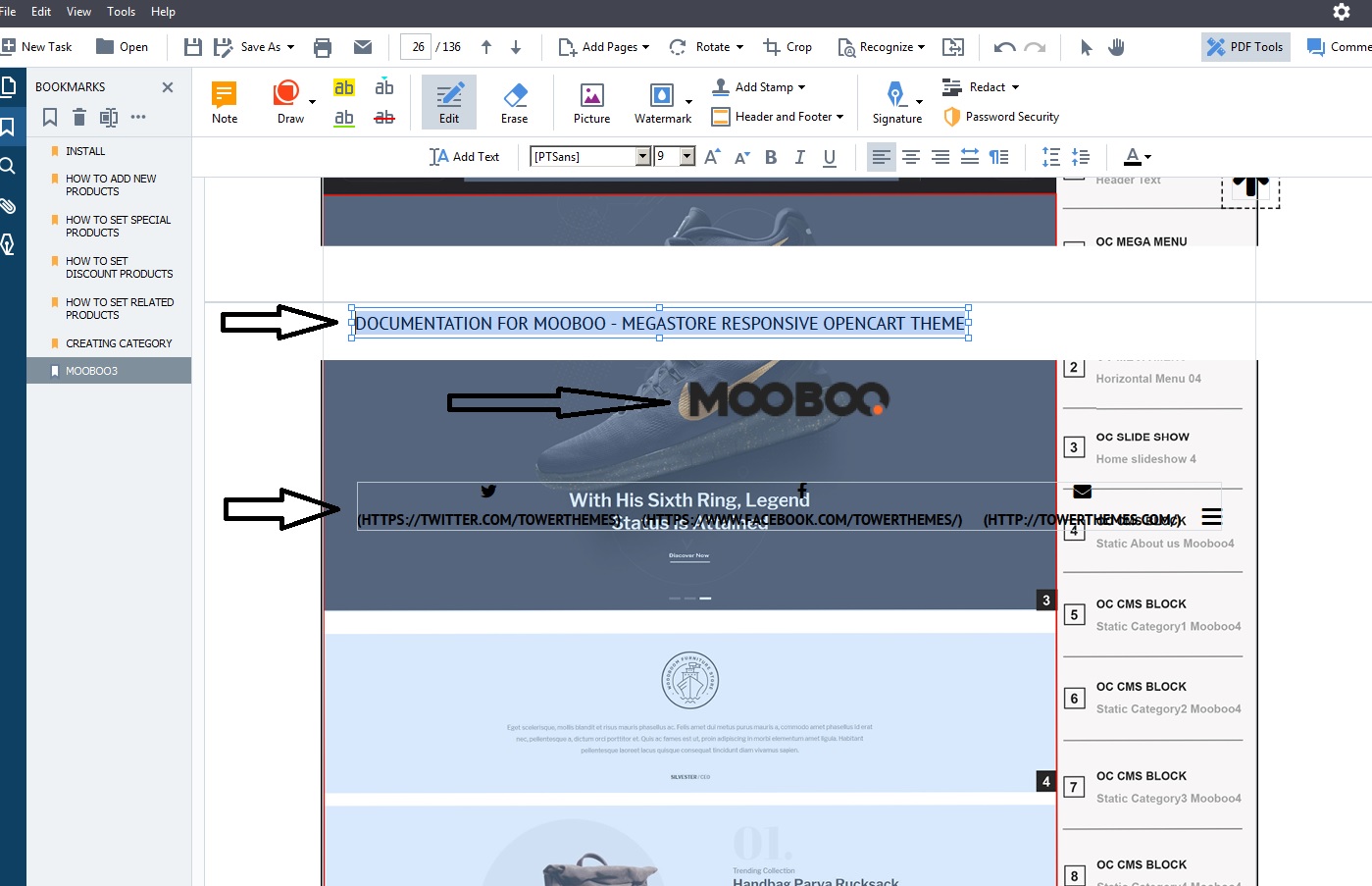The height and width of the screenshot is (886, 1372).
Task: Open the digital signatures sidebar pane
Action: pyautogui.click(x=8, y=244)
